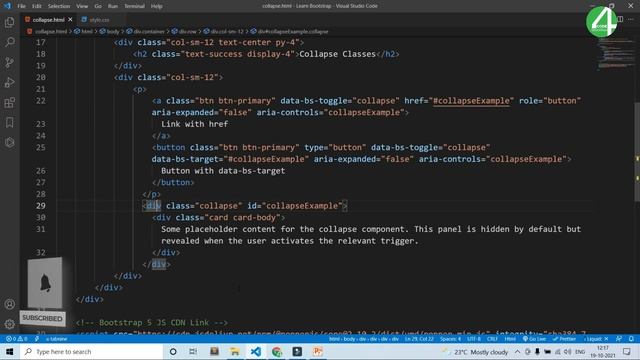Click the split editor icon

coord(620,19)
